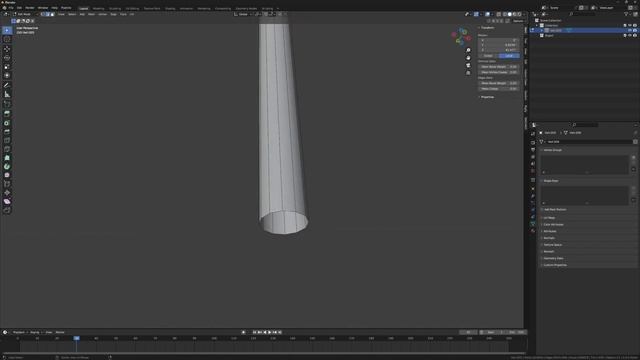Choose the Knife tool
This screenshot has width=640, height=360.
click(x=7, y=149)
